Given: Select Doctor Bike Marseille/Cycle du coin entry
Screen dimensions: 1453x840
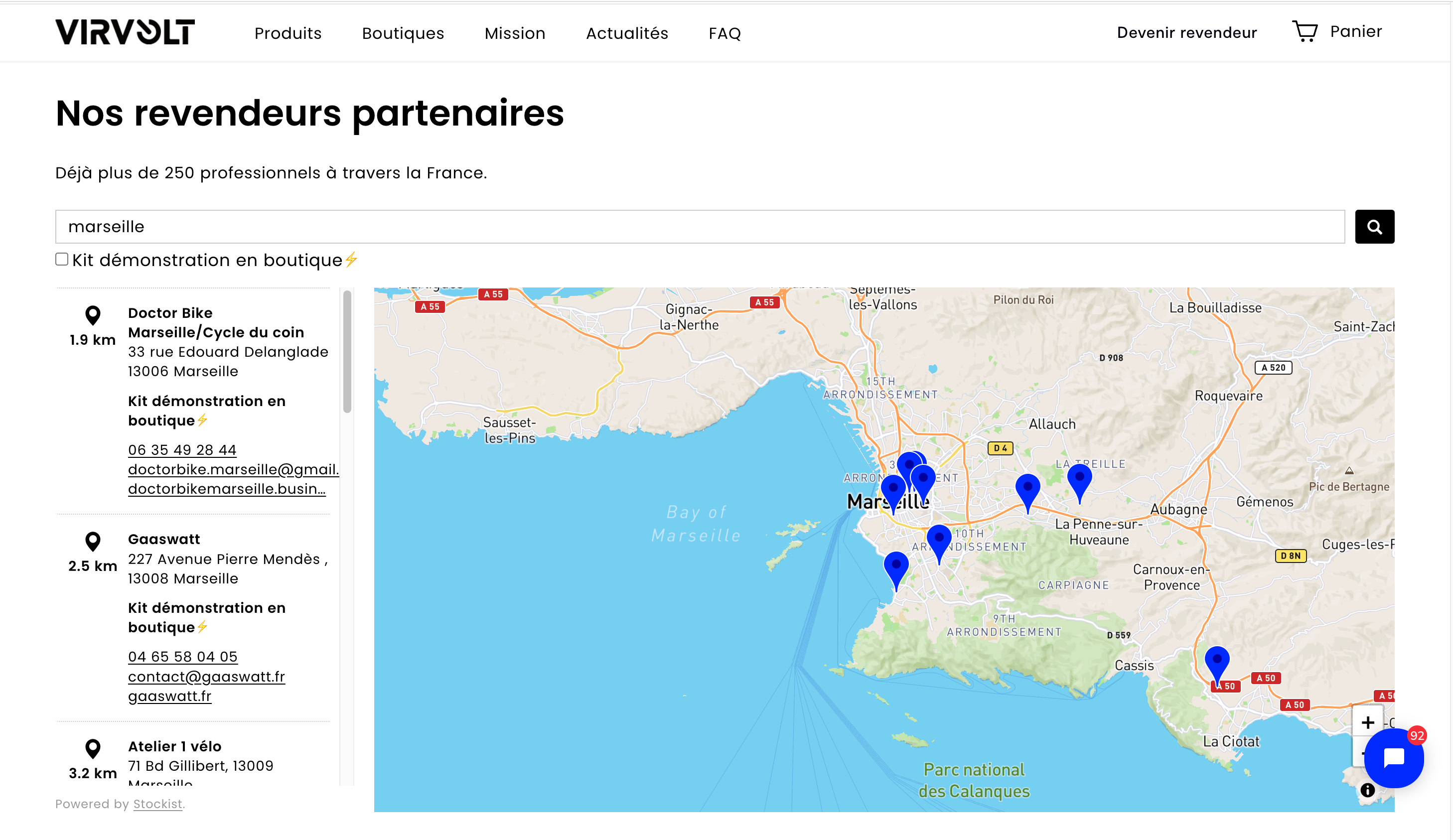Looking at the screenshot, I should tap(216, 322).
